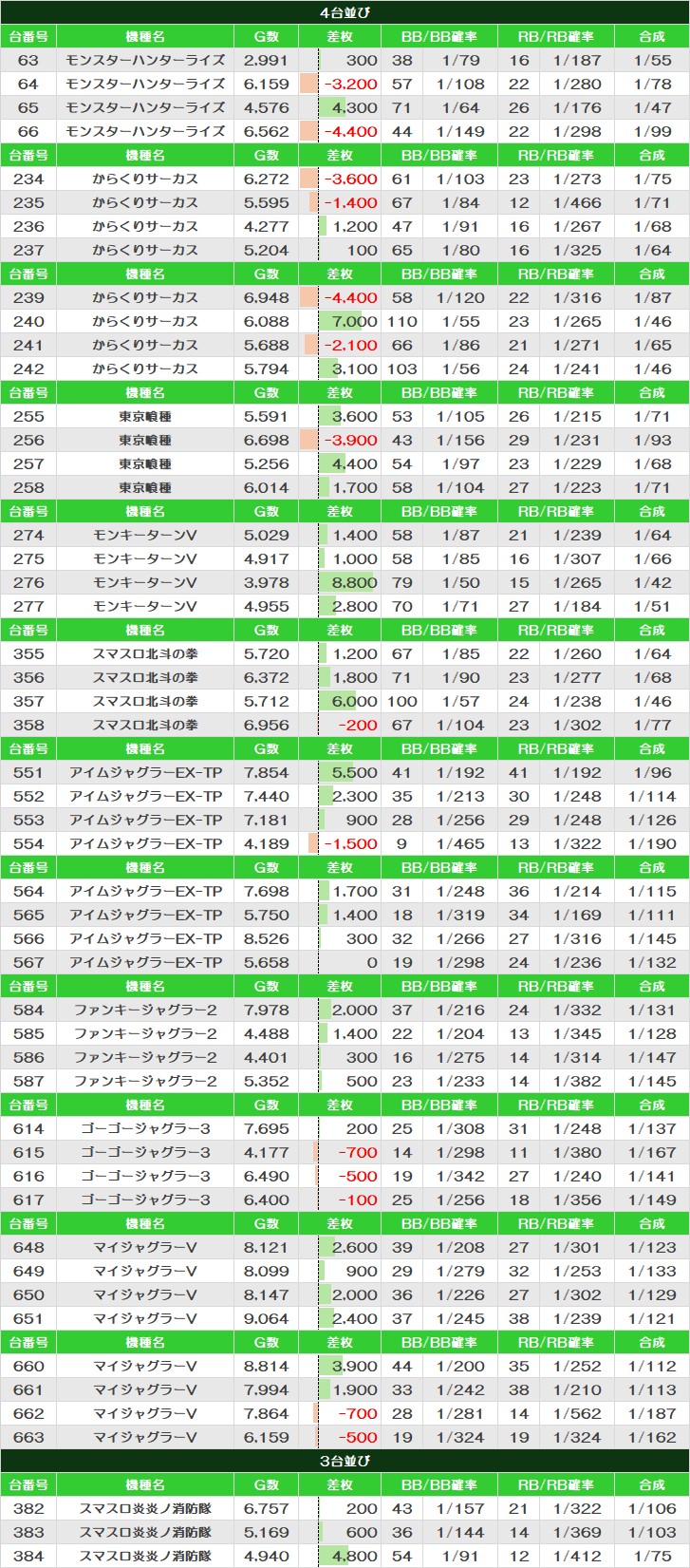Click マイジャグラーV name in row 649
This screenshot has height=1568, width=690.
(145, 1271)
